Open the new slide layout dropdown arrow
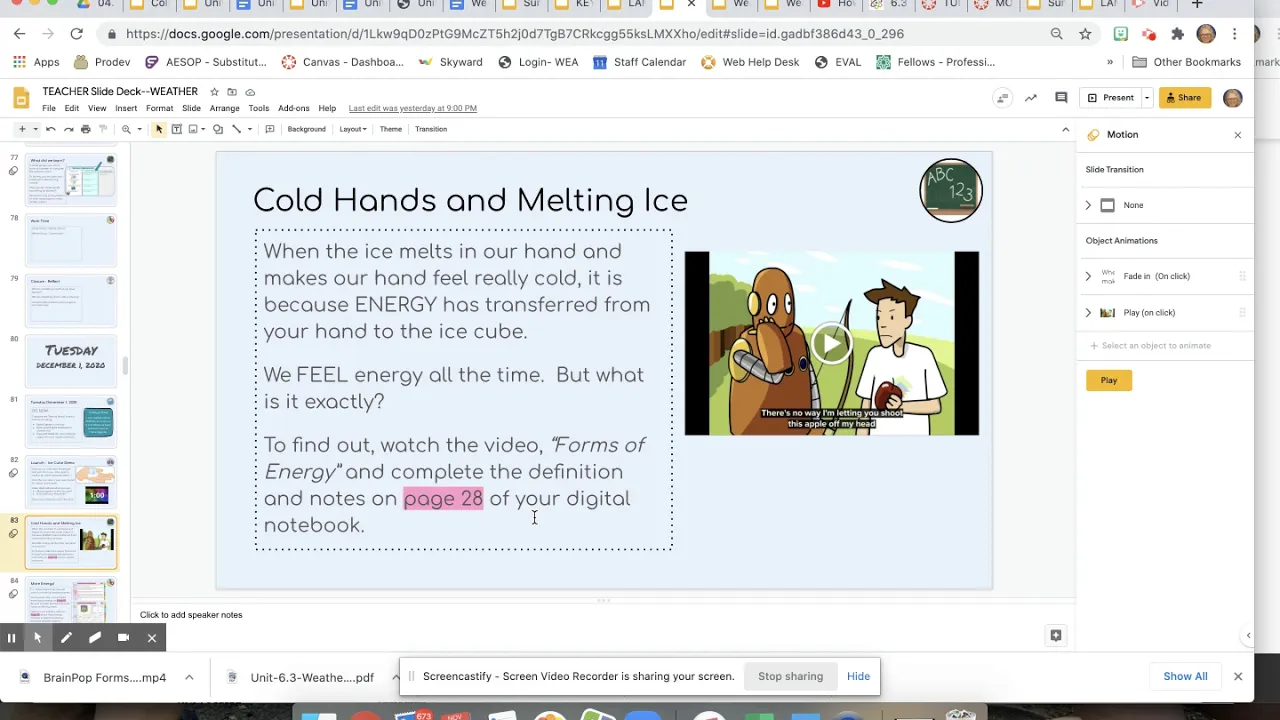This screenshot has height=720, width=1280. click(x=35, y=129)
